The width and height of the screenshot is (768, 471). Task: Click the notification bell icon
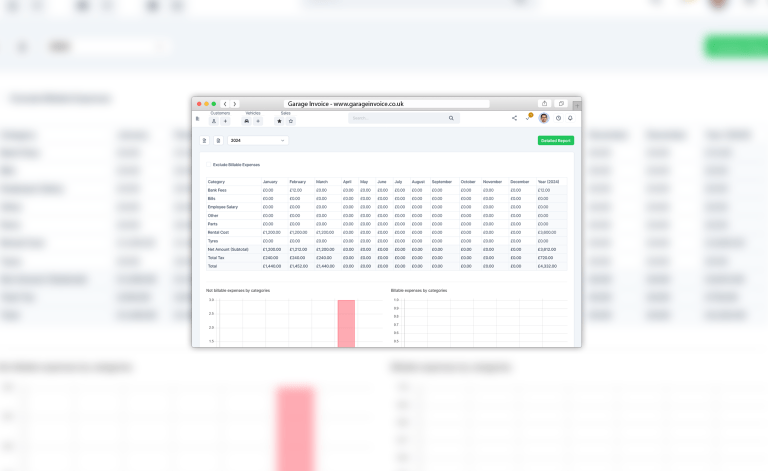coord(570,118)
